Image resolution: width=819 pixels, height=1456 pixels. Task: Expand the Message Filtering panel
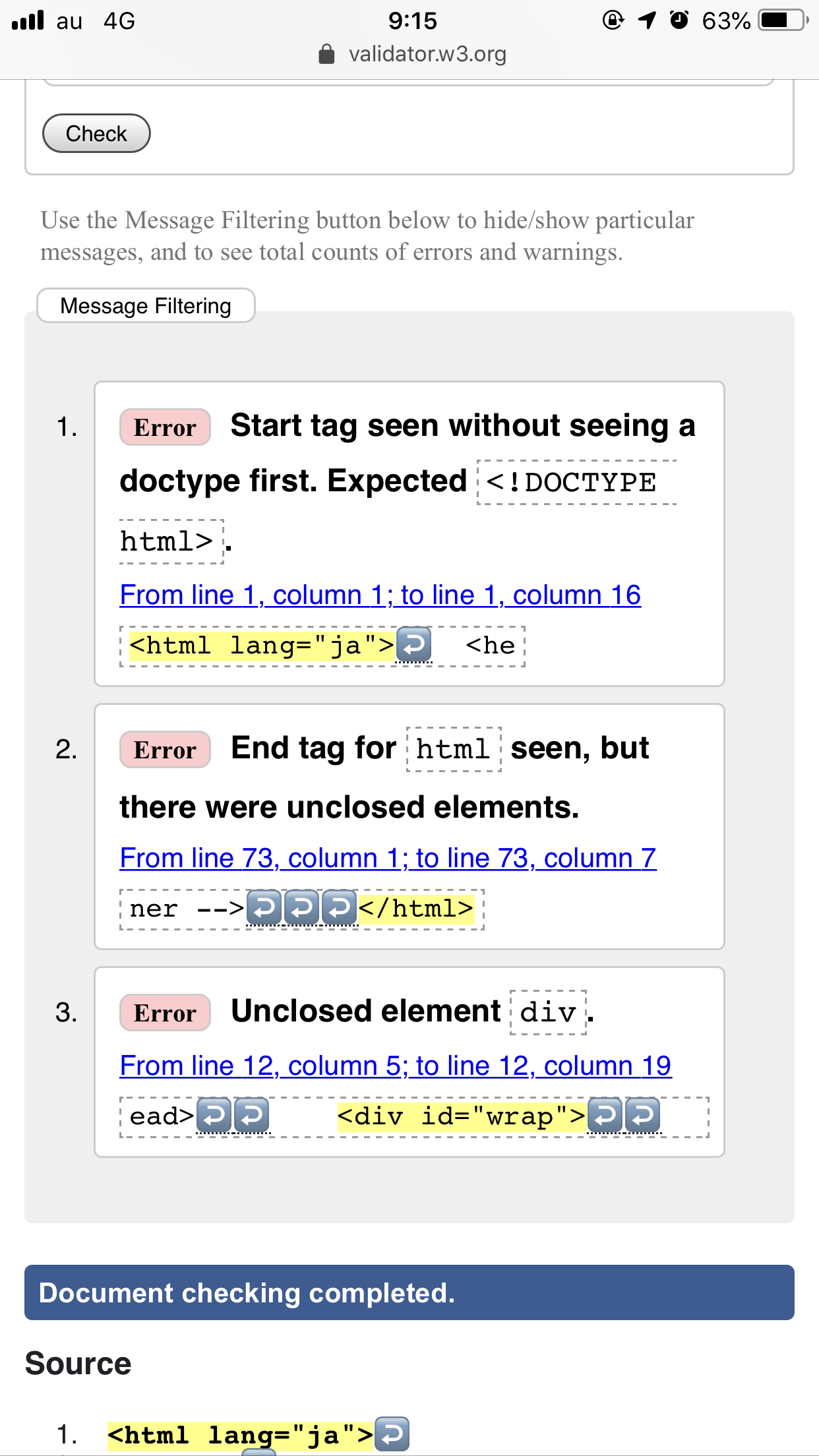(146, 306)
